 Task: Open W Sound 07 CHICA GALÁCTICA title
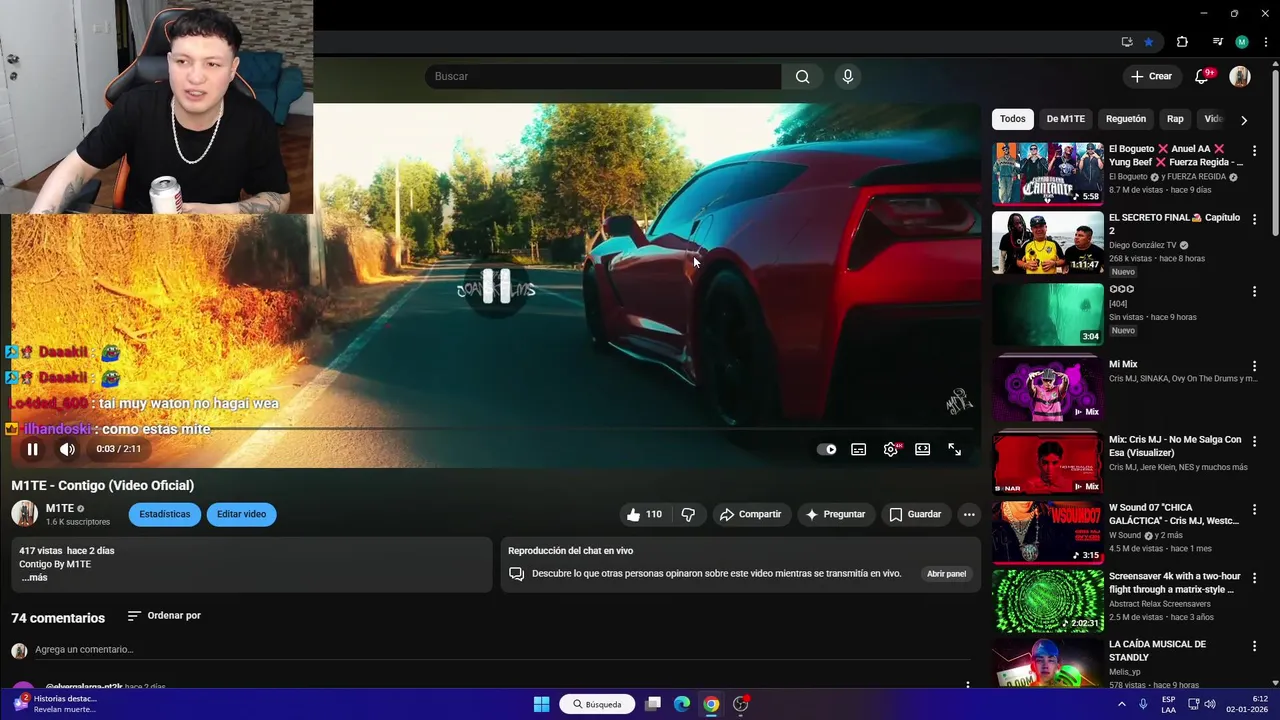click(x=1174, y=514)
